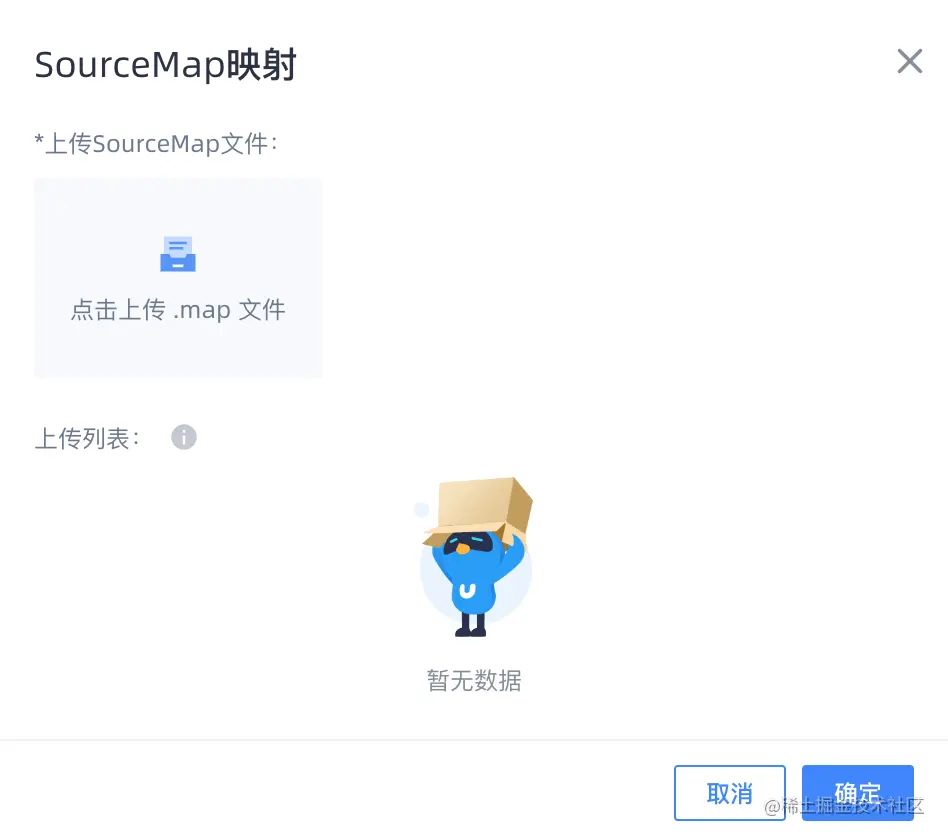The width and height of the screenshot is (948, 840).
Task: Click the *上传SourceMap文件 field label
Action: pos(156,144)
